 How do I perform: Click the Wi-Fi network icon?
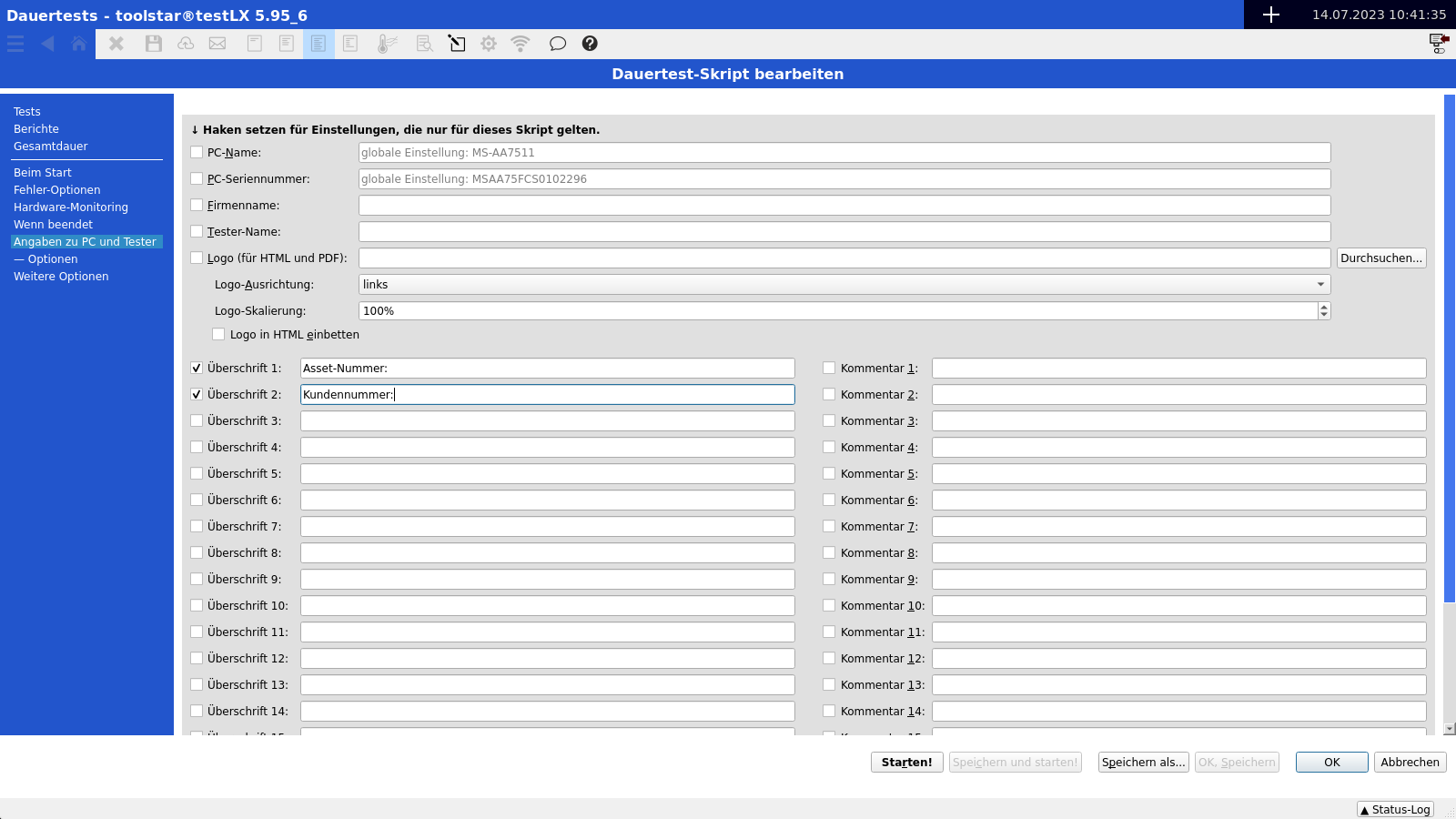521,44
